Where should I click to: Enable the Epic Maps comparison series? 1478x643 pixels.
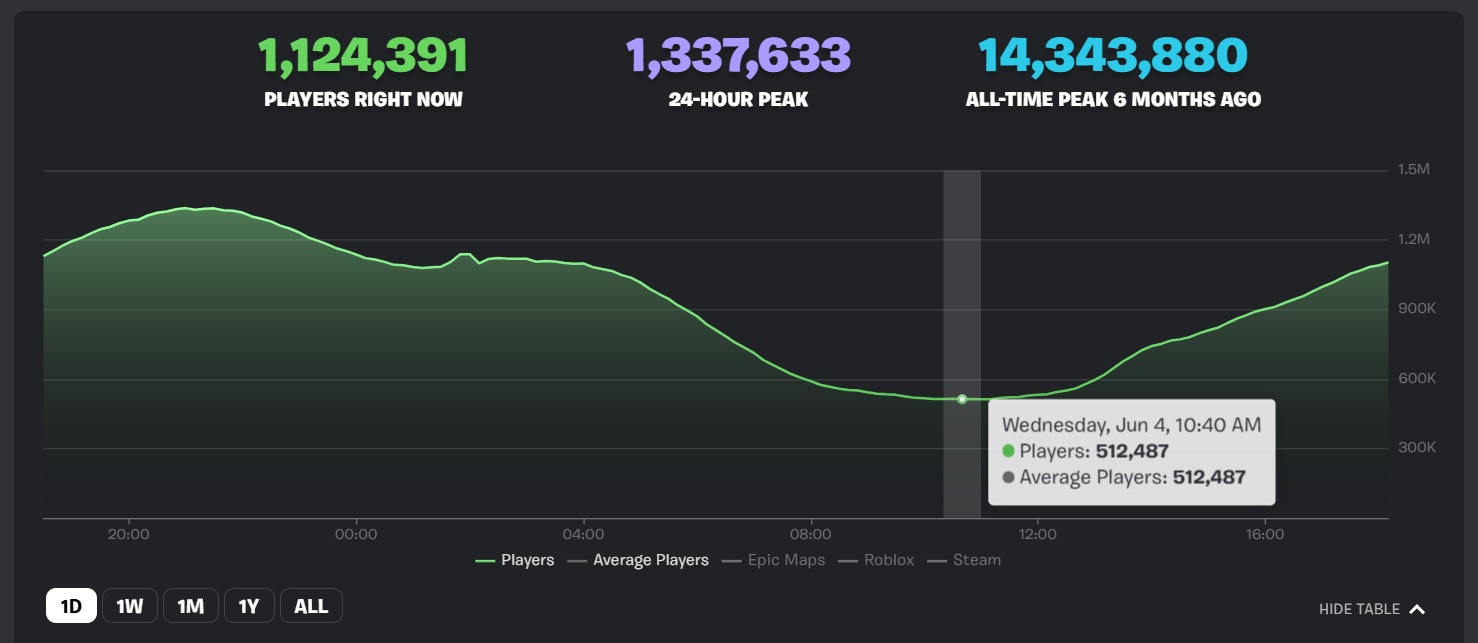[775, 560]
